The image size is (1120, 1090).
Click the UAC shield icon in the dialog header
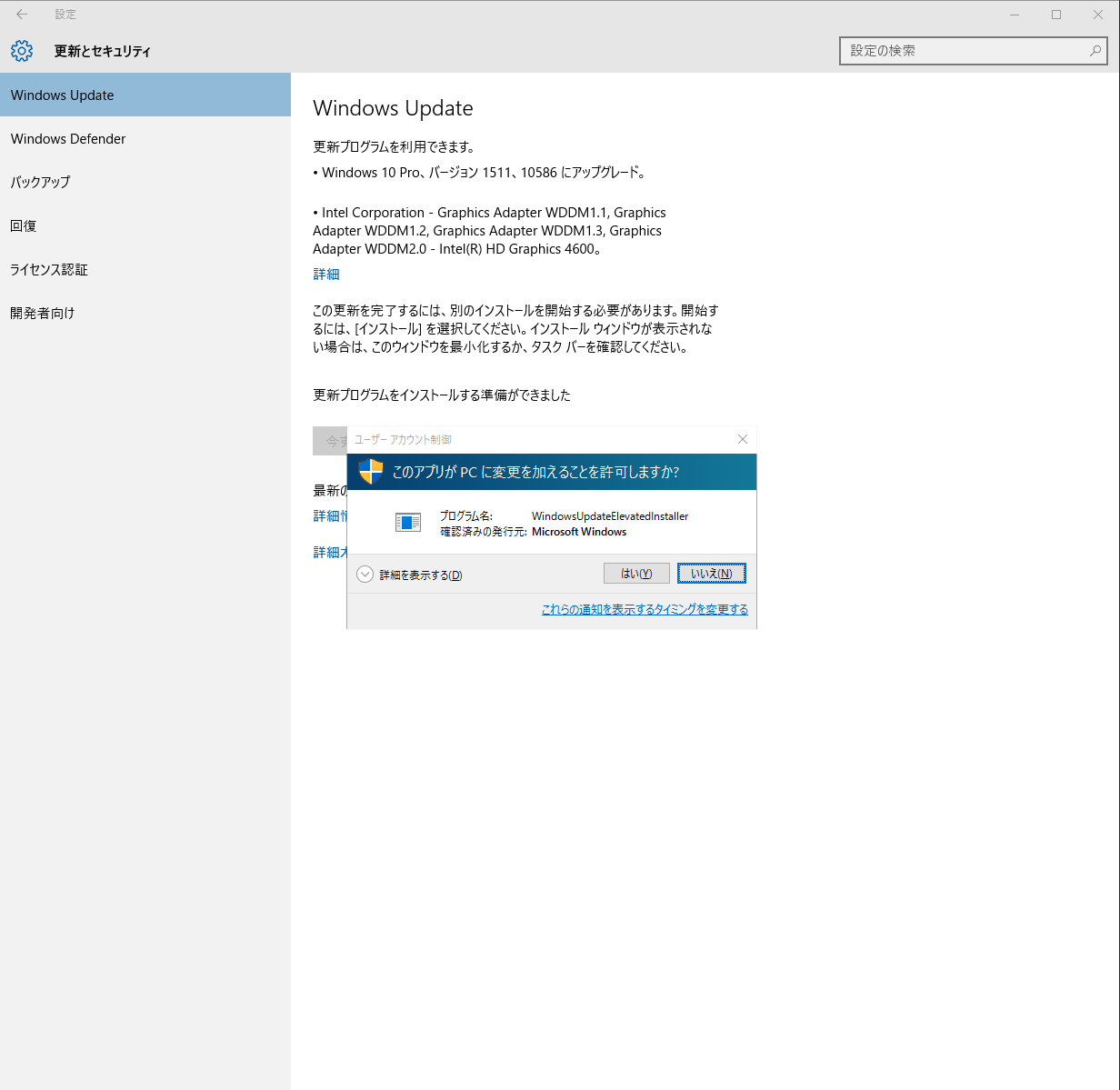pyautogui.click(x=371, y=471)
